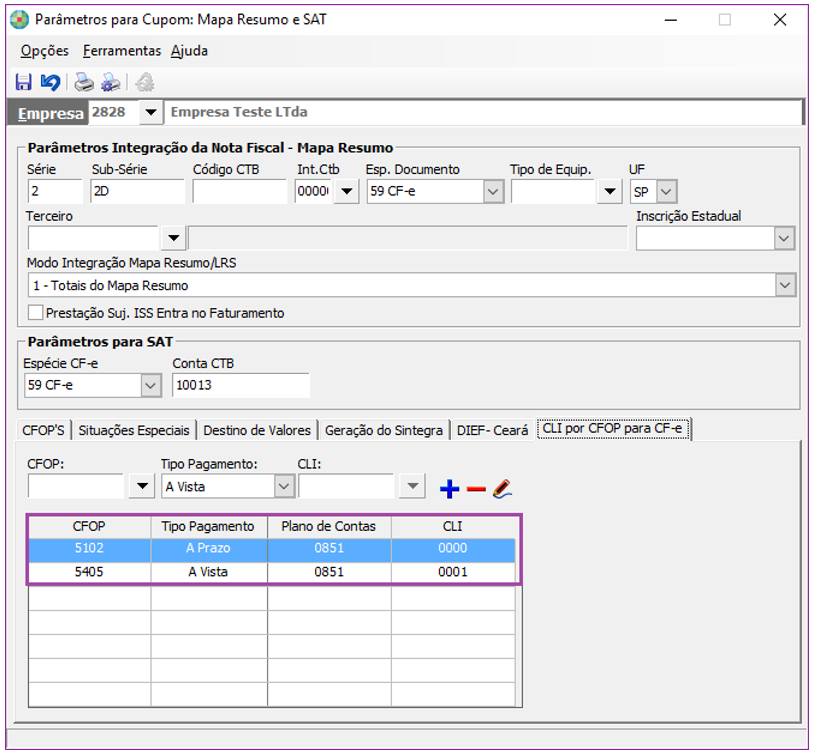Open the Terceiro dropdown arrow
This screenshot has height=756, width=816.
[x=174, y=238]
